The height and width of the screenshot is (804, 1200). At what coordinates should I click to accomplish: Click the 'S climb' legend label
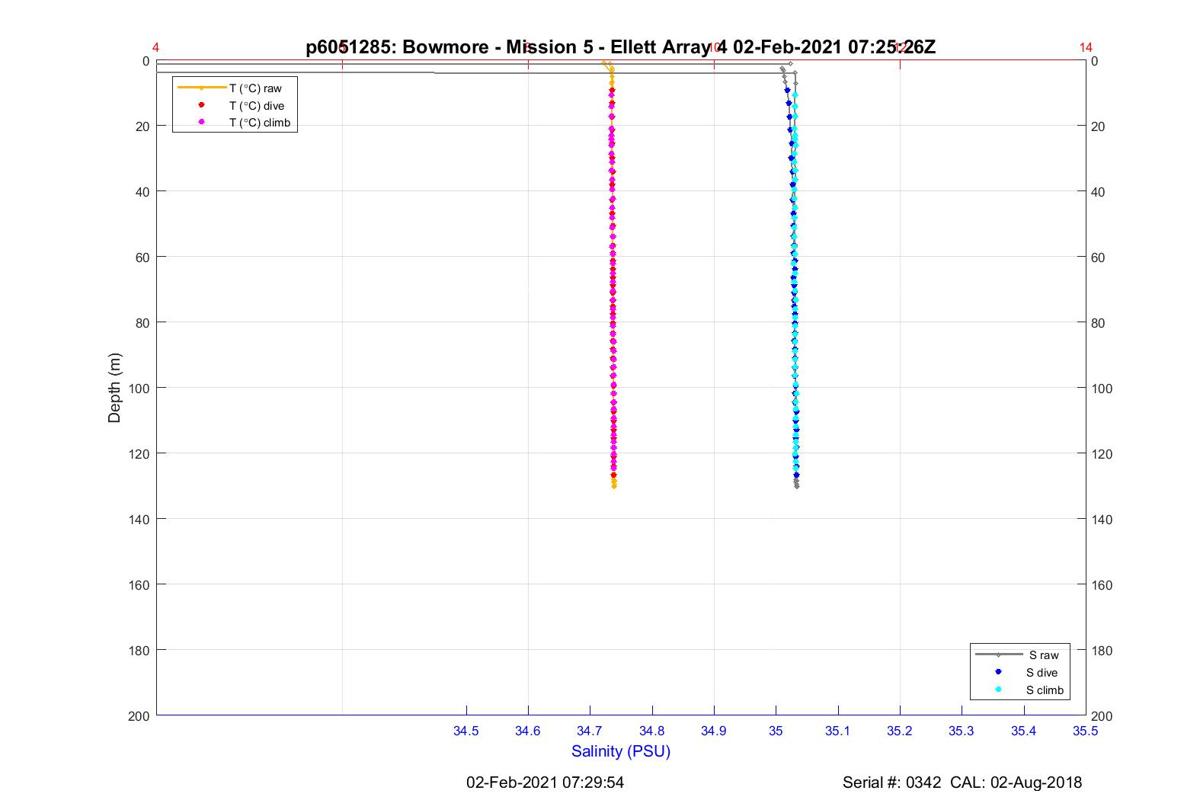[x=1046, y=690]
